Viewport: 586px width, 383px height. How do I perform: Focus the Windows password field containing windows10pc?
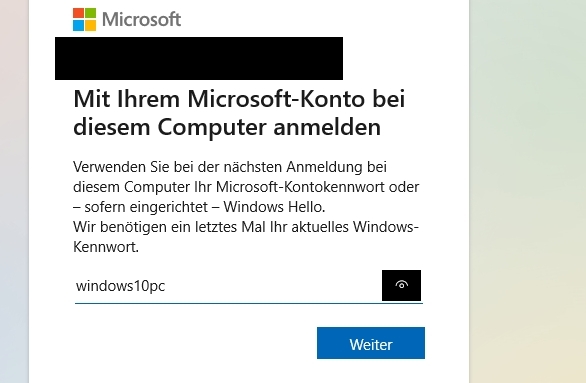[x=228, y=286]
